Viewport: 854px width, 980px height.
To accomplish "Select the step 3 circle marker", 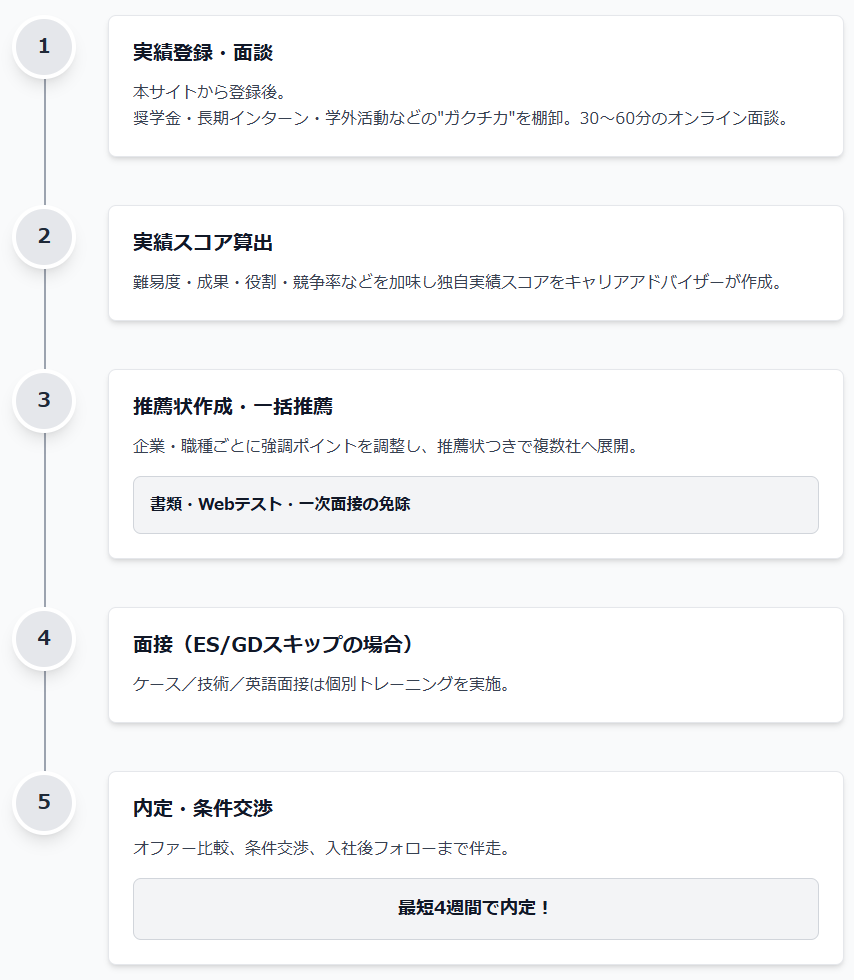I will tap(44, 401).
